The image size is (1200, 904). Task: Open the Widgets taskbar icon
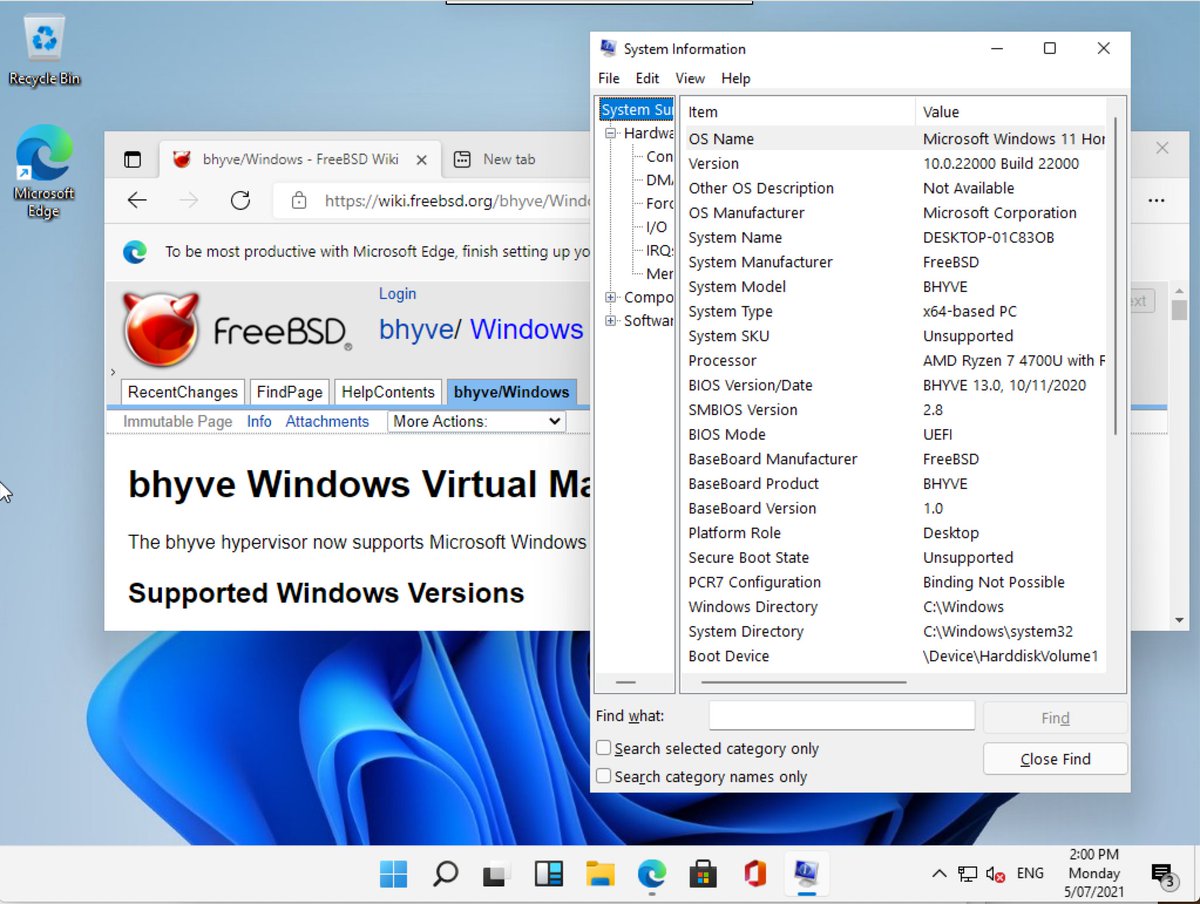[548, 875]
